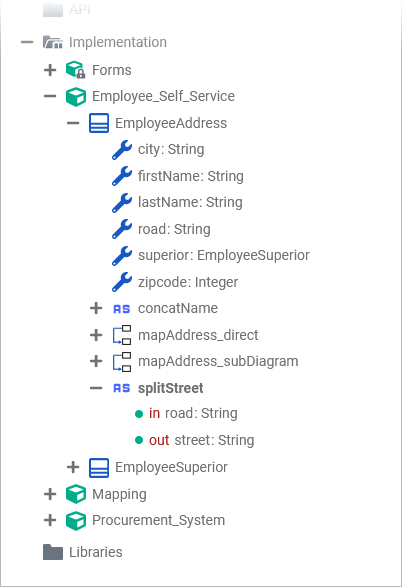Click the EmployeeAddress class icon
Screen dimensions: 402x587
99,123
